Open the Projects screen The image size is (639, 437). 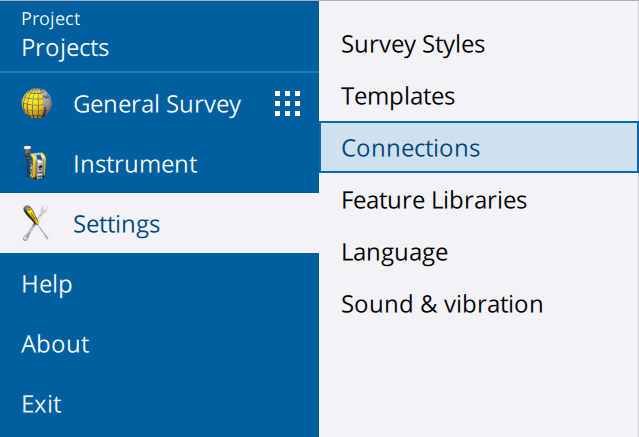click(65, 48)
